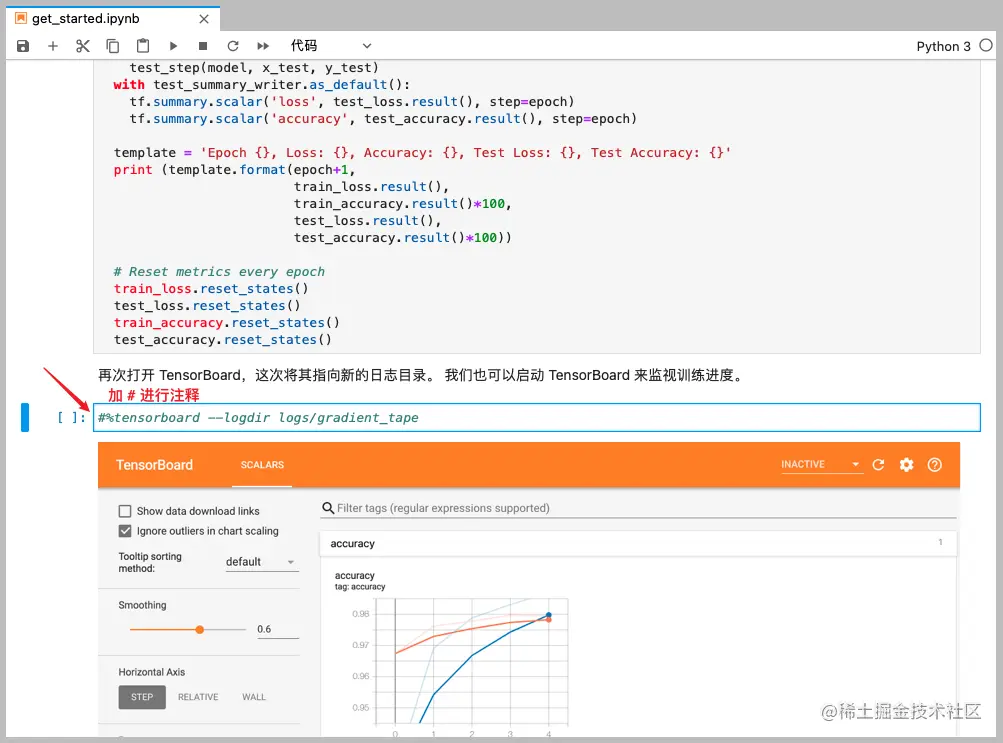Click the 'Smoothing' label
Viewport: 1003px width, 743px height.
coord(142,605)
